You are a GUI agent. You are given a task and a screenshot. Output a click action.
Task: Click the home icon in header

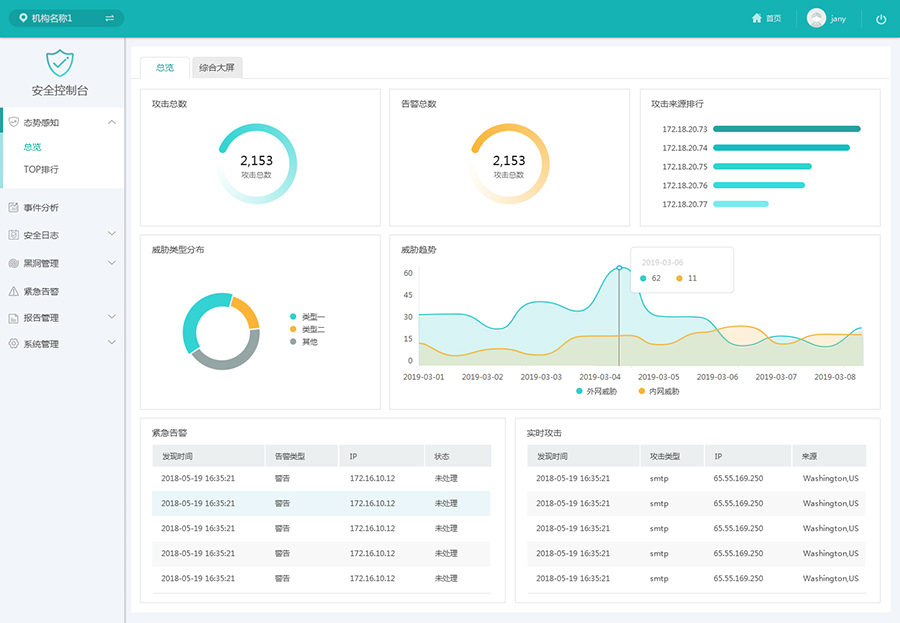[757, 18]
